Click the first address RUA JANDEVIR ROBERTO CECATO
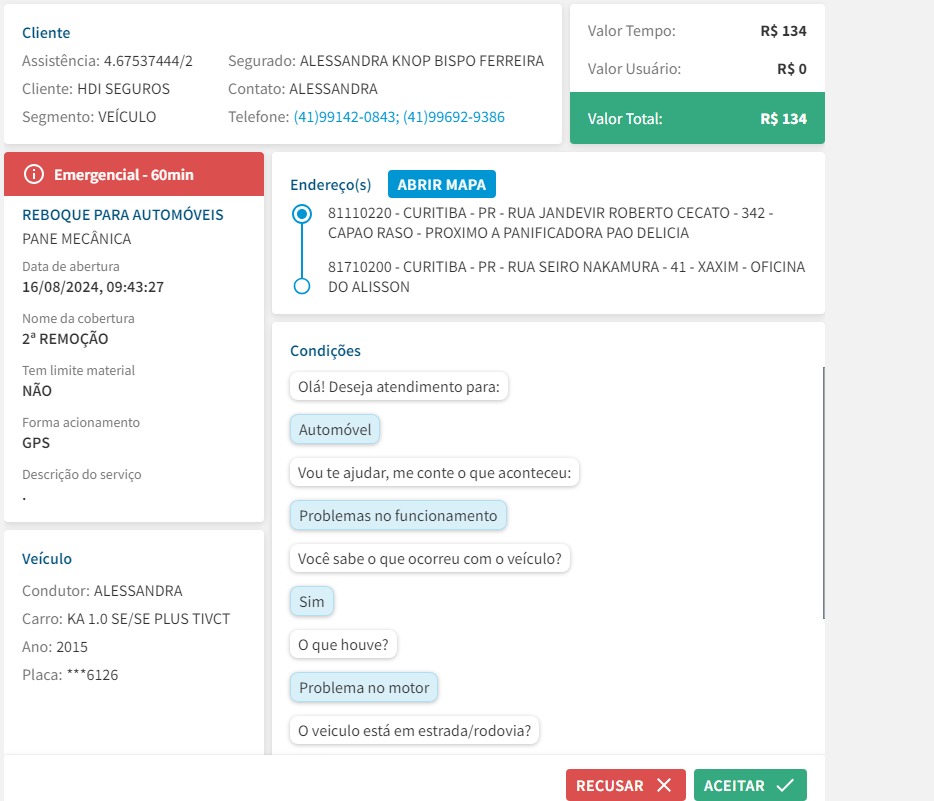The height and width of the screenshot is (801, 934). [550, 223]
